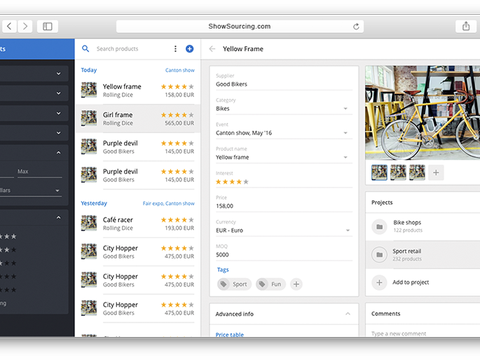
Task: Click the Sport tag chip
Action: 234,284
